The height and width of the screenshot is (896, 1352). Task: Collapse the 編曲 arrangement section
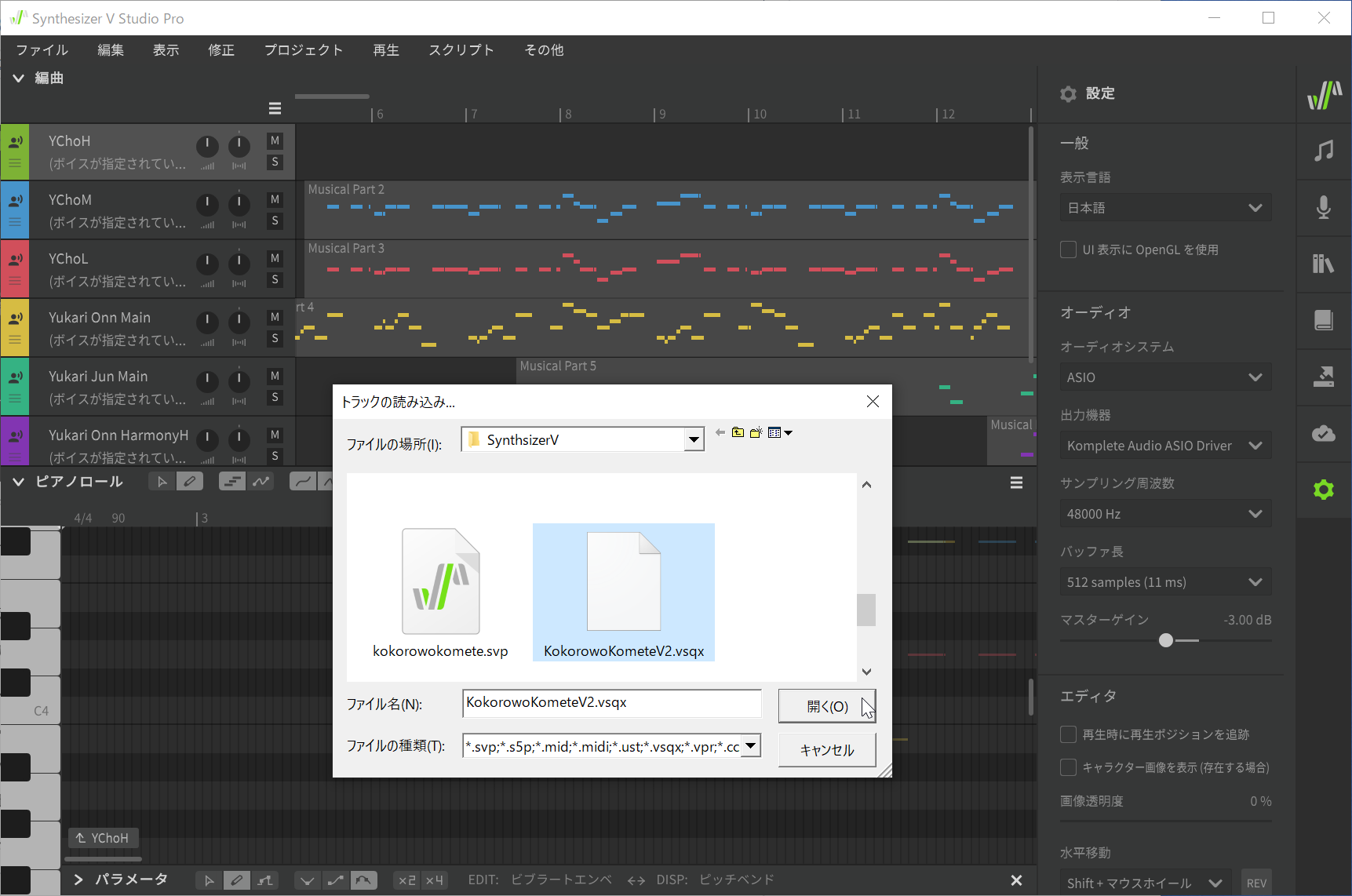tap(18, 78)
